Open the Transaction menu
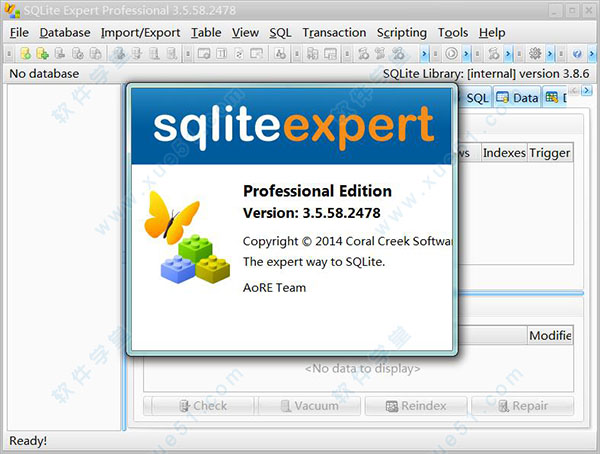The height and width of the screenshot is (454, 600). pos(334,33)
